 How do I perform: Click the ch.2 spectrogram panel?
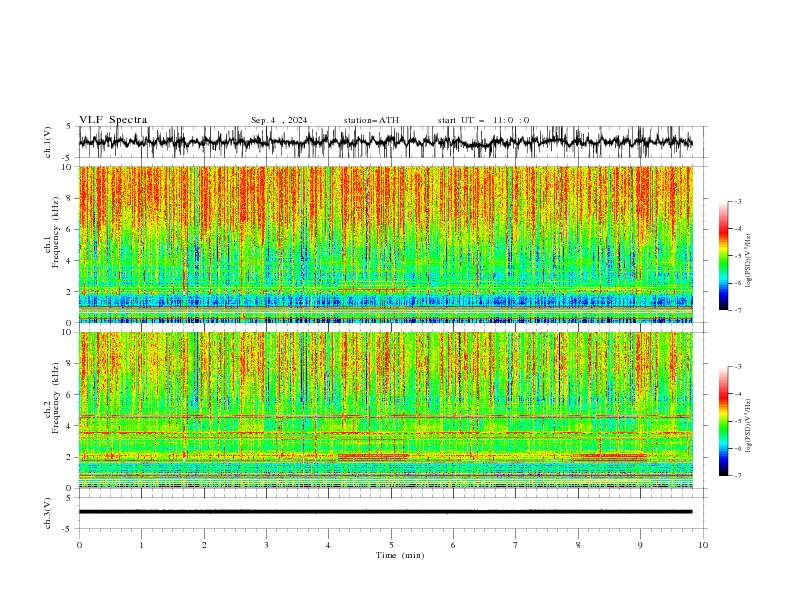(x=385, y=410)
